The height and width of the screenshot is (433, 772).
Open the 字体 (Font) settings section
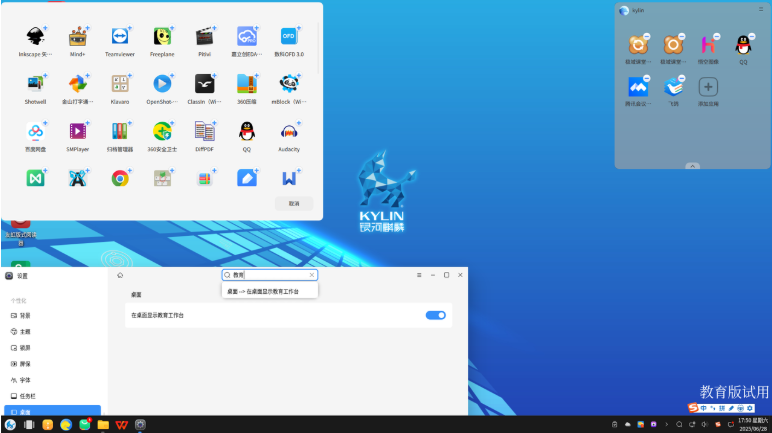coord(26,380)
